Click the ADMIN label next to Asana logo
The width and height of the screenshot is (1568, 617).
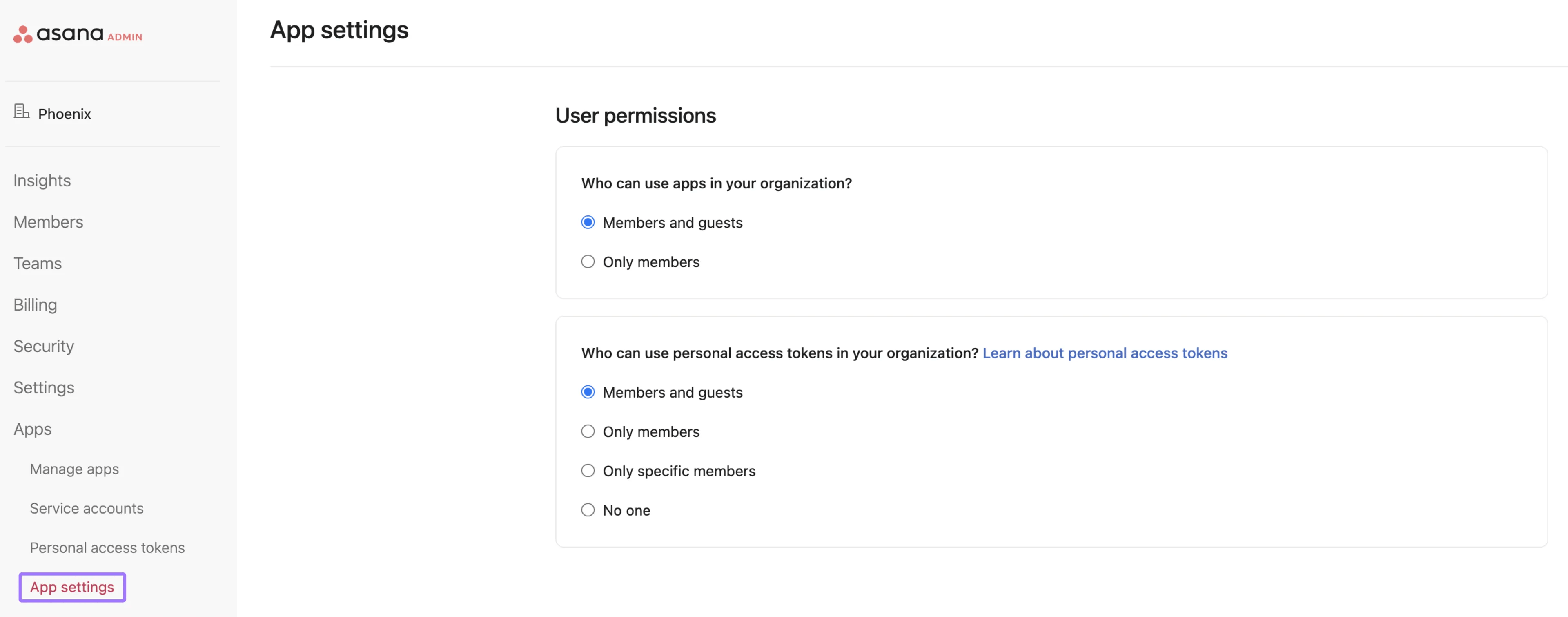pos(125,37)
